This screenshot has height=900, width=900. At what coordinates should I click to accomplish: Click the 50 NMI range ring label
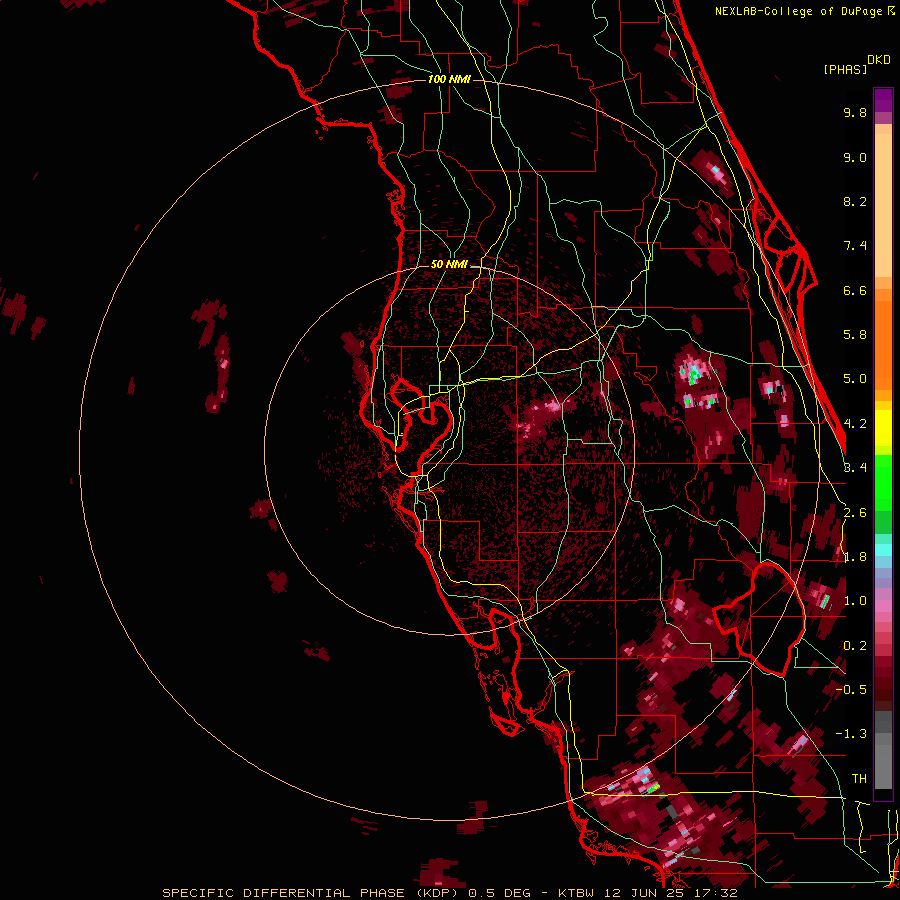point(449,264)
